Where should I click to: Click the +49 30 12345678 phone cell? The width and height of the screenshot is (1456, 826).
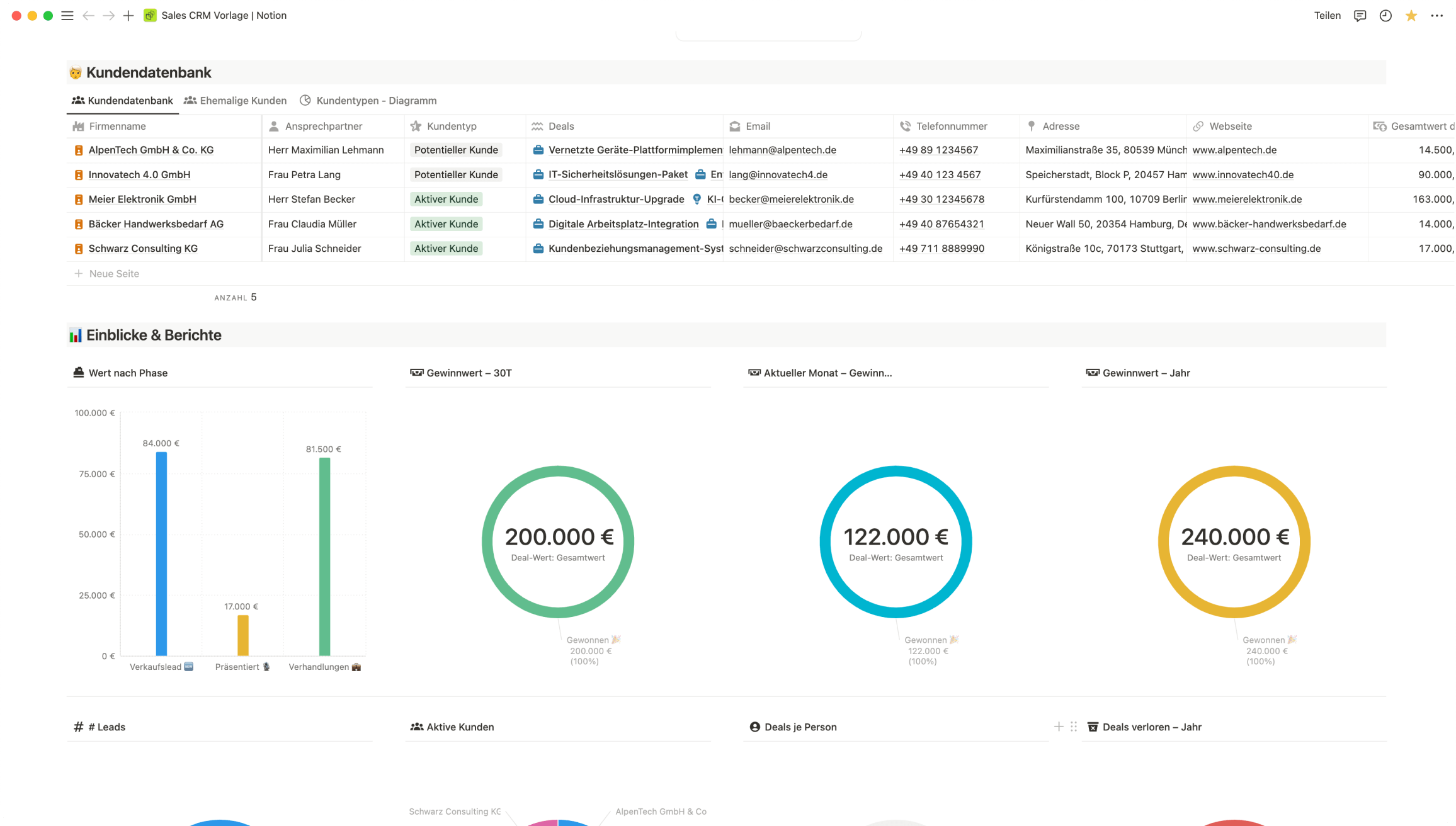pos(956,200)
